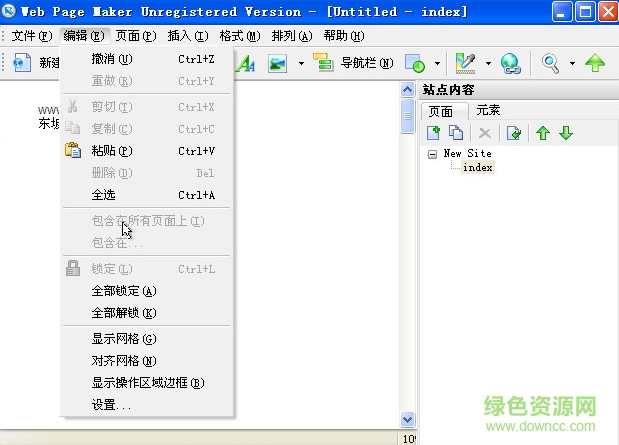Viewport: 619px width, 445px height.
Task: Click the green publish up-arrow icon
Action: [595, 63]
